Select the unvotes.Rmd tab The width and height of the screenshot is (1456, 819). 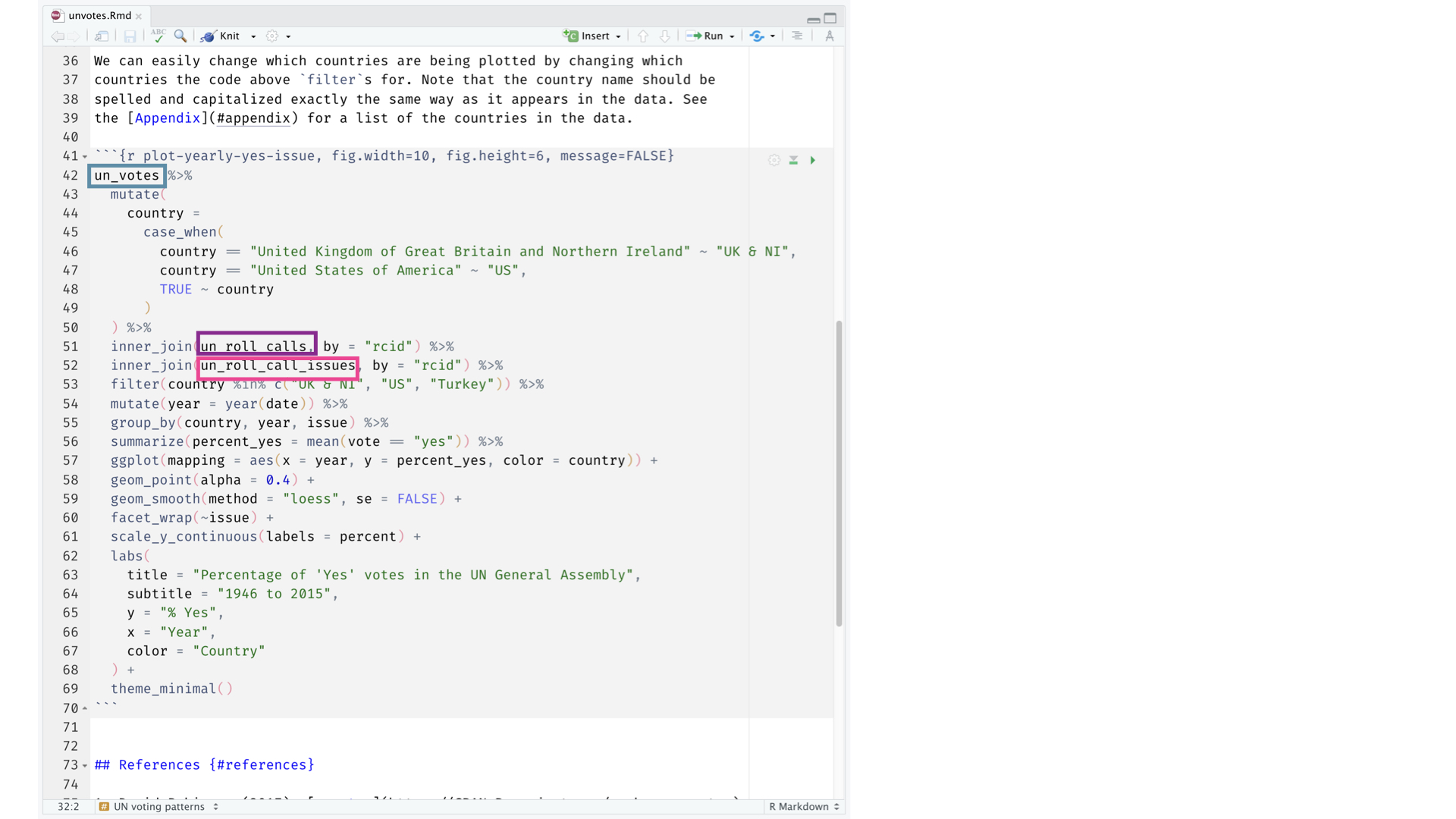[99, 15]
